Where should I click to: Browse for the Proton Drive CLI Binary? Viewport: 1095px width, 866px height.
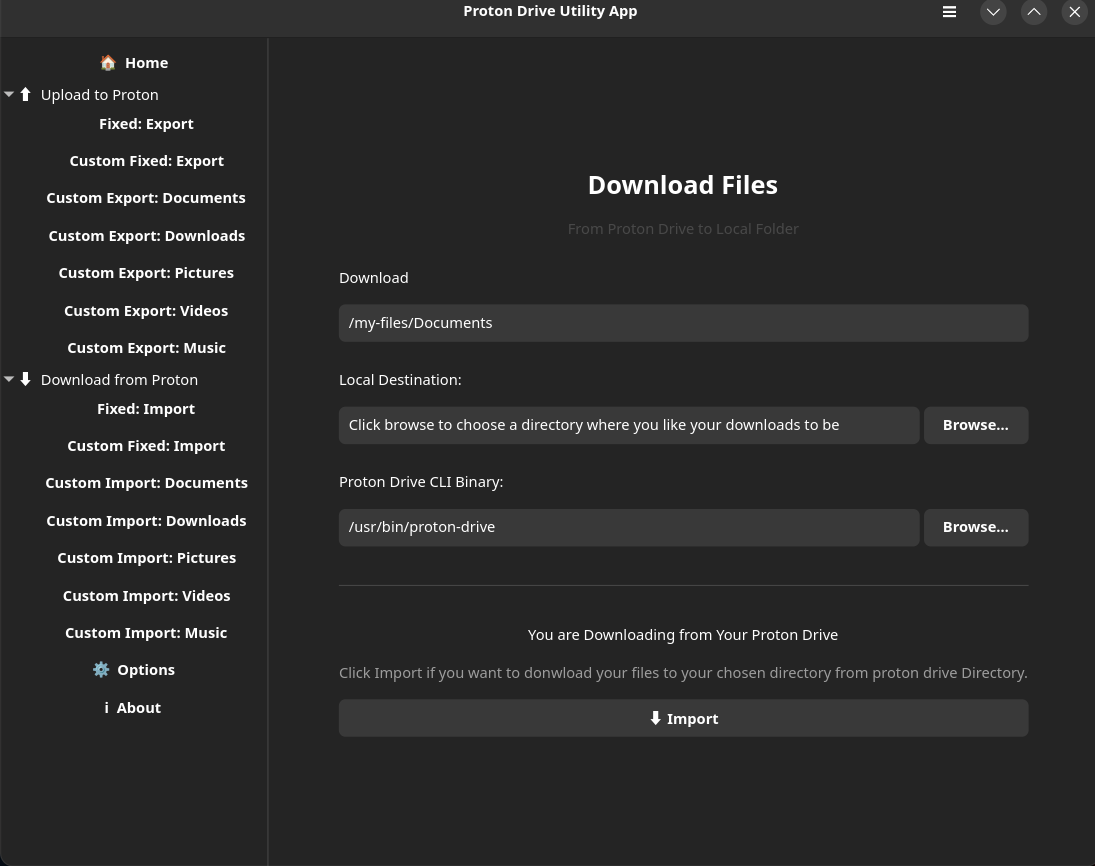coord(976,527)
